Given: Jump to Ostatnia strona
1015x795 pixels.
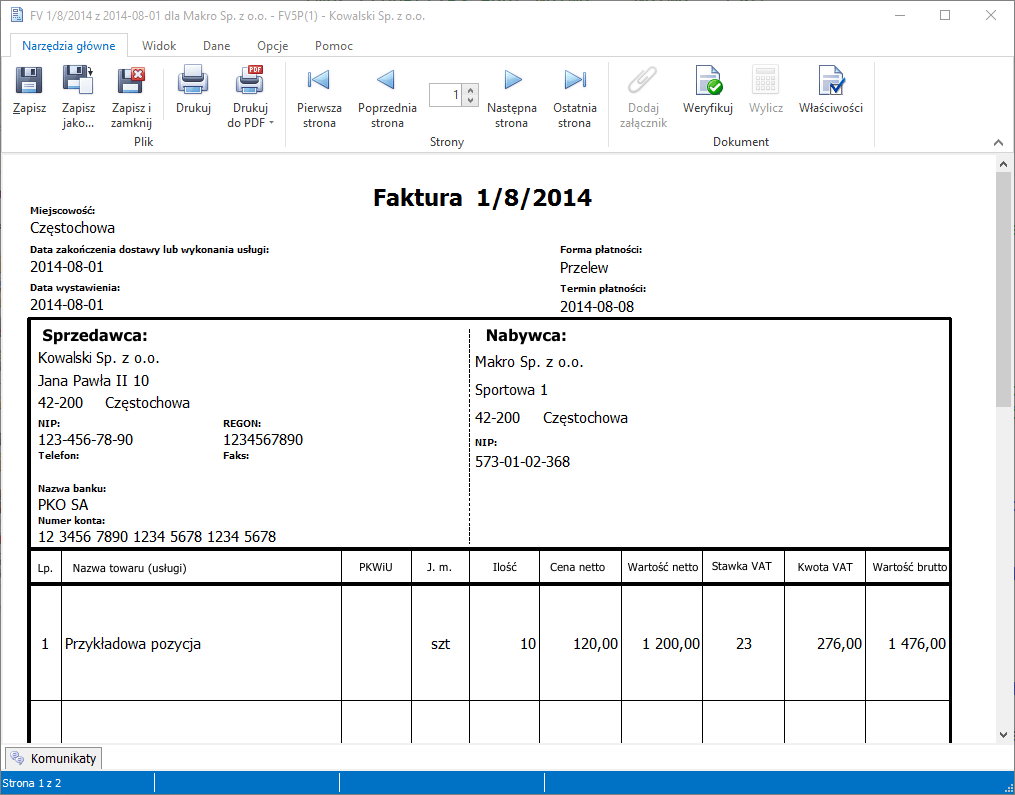Looking at the screenshot, I should point(574,81).
